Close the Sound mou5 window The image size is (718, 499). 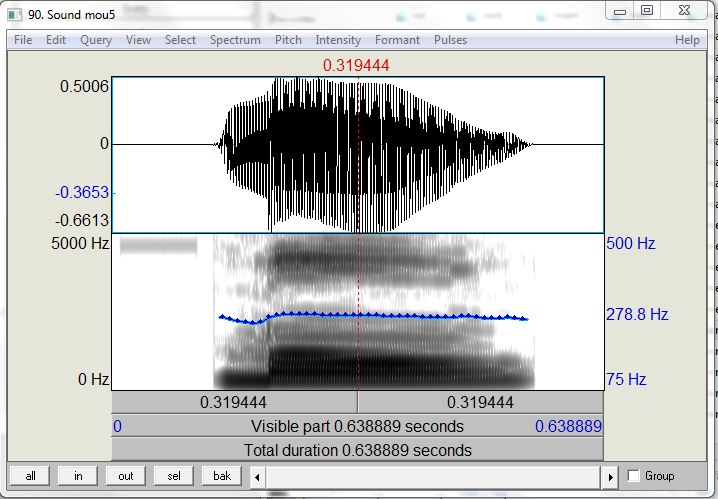[684, 11]
